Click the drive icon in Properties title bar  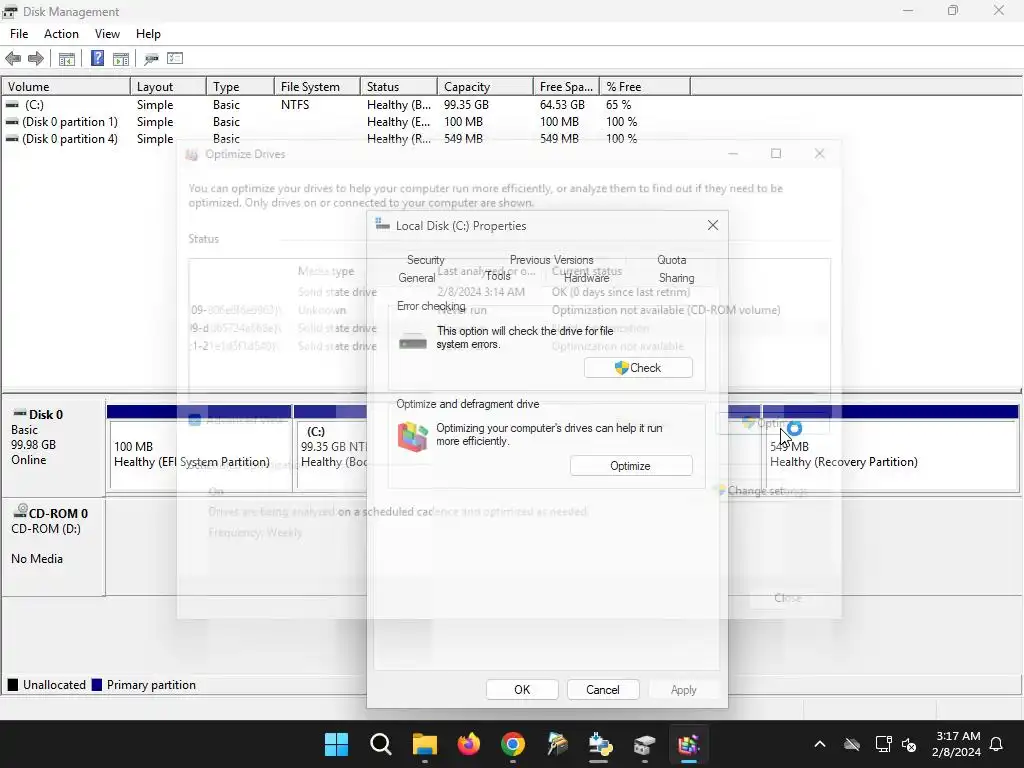383,225
